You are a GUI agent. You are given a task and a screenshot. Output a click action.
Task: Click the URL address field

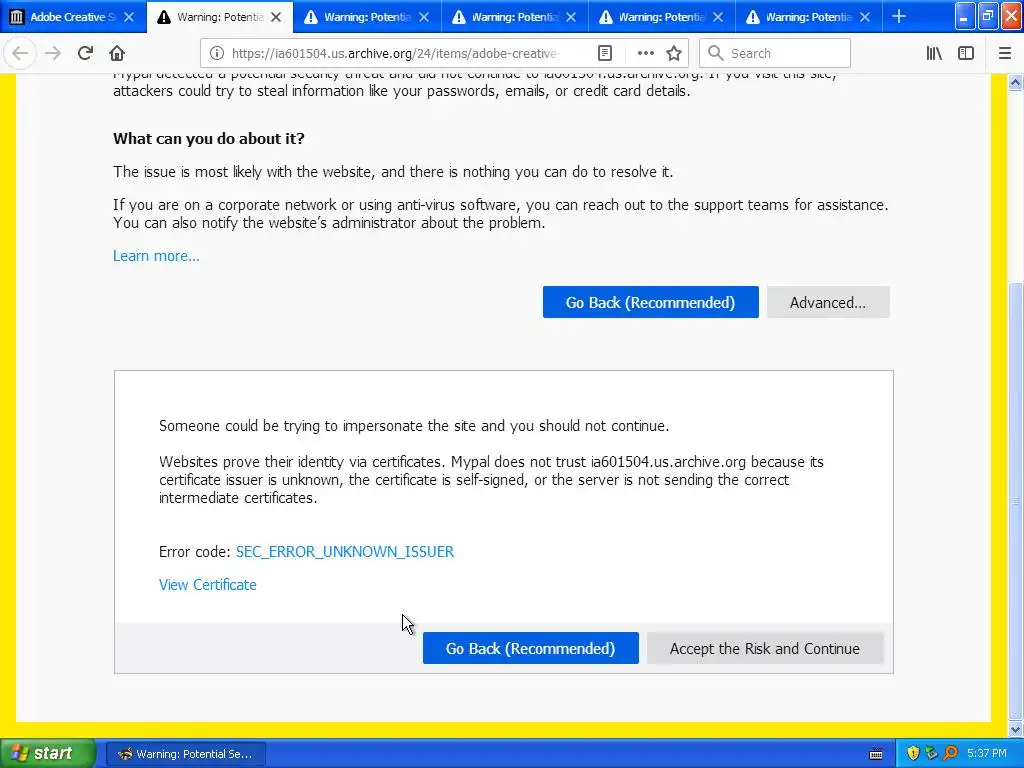tap(395, 54)
